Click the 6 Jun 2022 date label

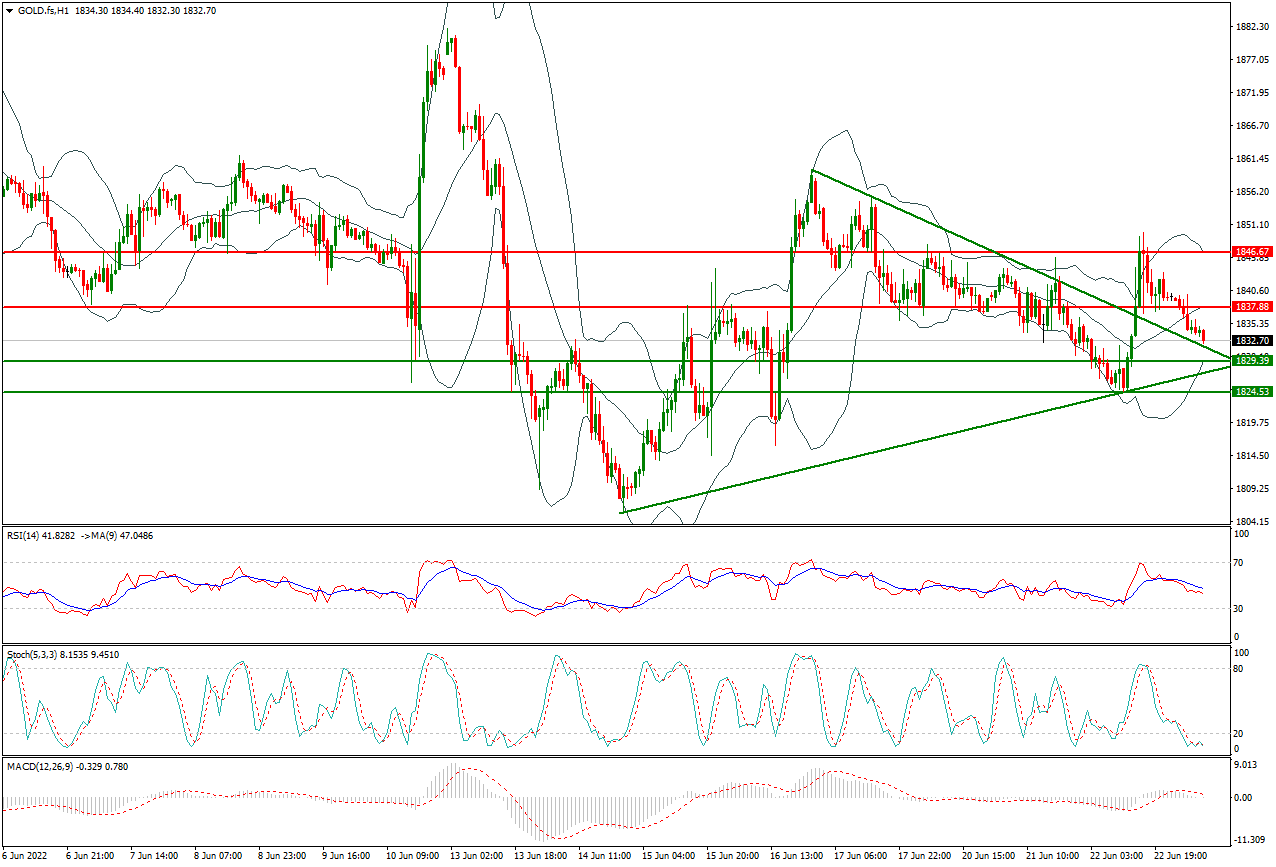pos(24,857)
